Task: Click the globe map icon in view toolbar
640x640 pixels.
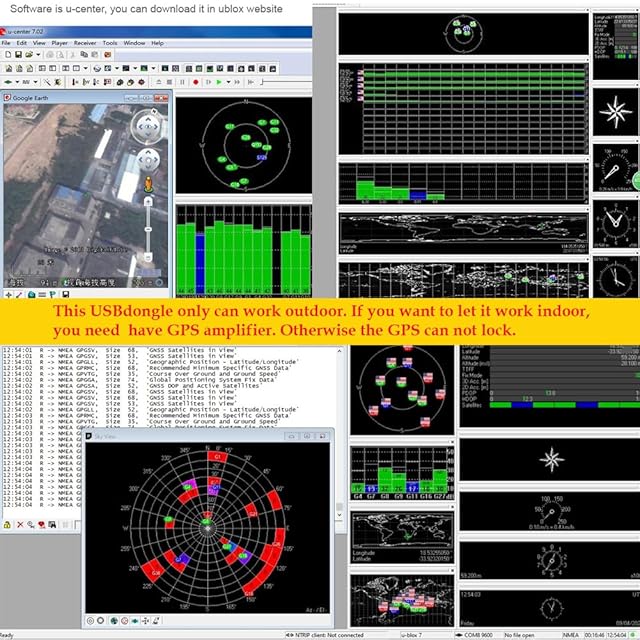Action: [97, 68]
